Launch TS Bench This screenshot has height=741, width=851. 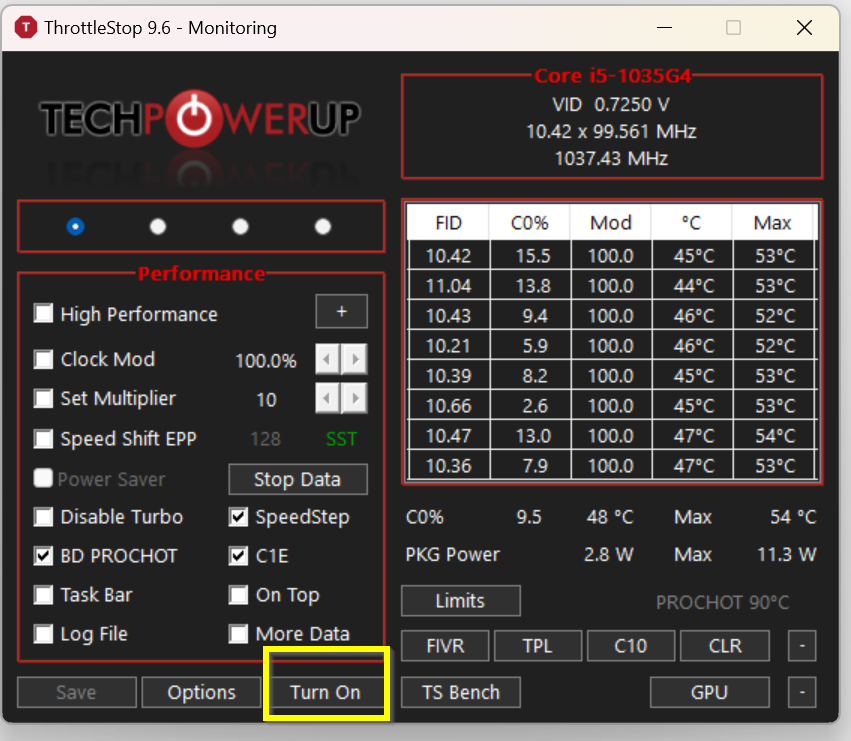pyautogui.click(x=461, y=692)
